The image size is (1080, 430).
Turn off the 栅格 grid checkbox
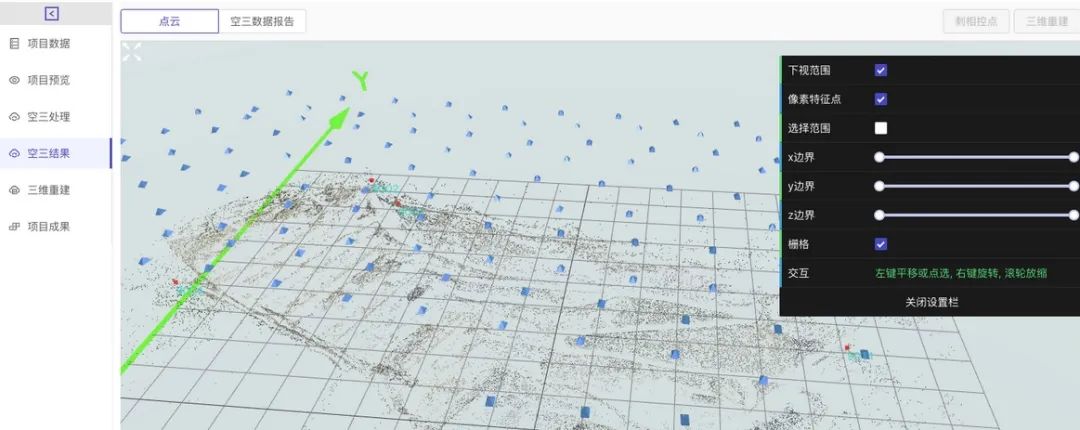pyautogui.click(x=881, y=244)
